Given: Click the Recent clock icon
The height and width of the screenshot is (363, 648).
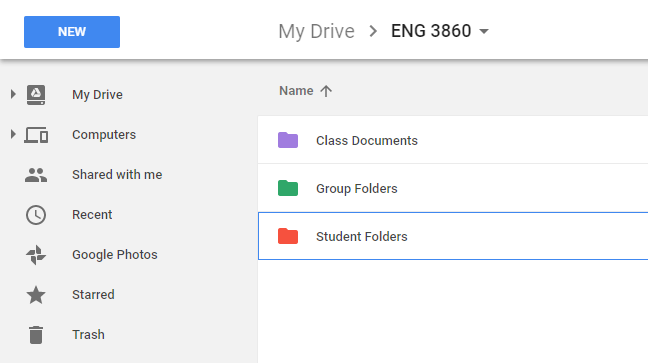Looking at the screenshot, I should [36, 215].
